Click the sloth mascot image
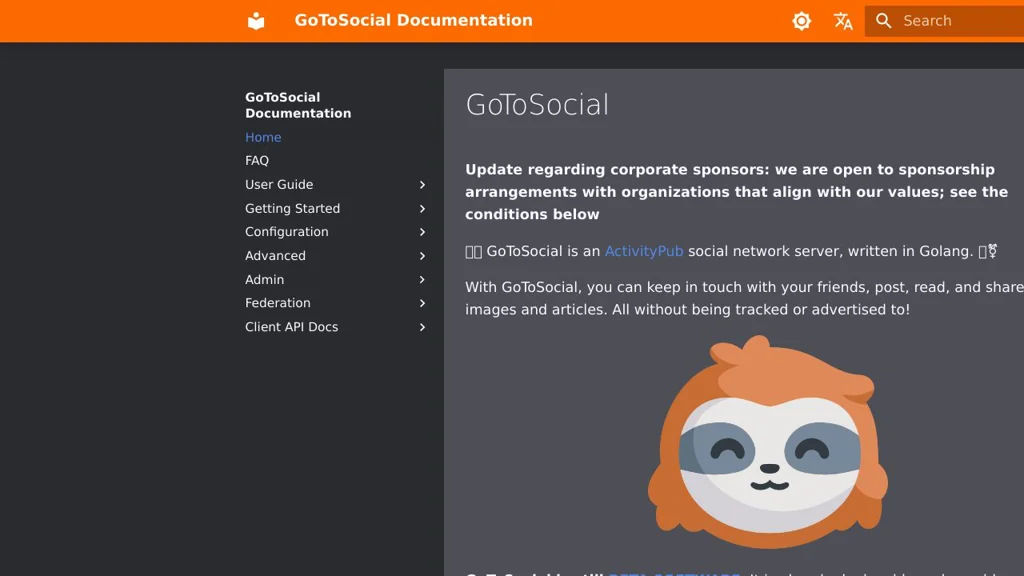Image resolution: width=1024 pixels, height=576 pixels. pyautogui.click(x=768, y=442)
